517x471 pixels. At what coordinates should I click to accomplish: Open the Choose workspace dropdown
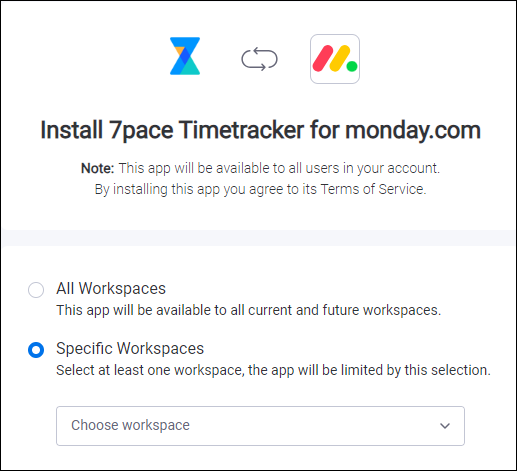click(x=260, y=426)
